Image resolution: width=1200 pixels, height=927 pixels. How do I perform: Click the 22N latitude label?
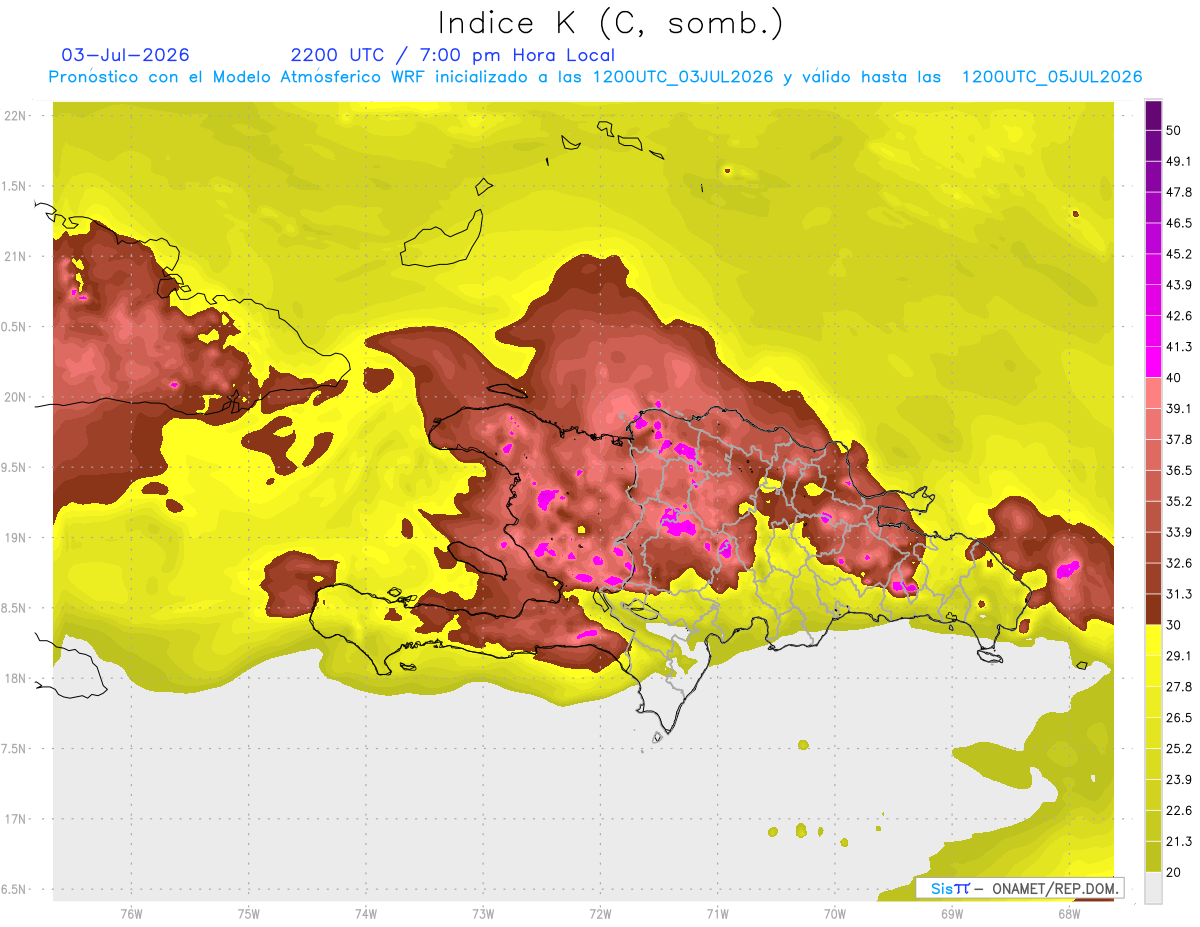[x=15, y=116]
